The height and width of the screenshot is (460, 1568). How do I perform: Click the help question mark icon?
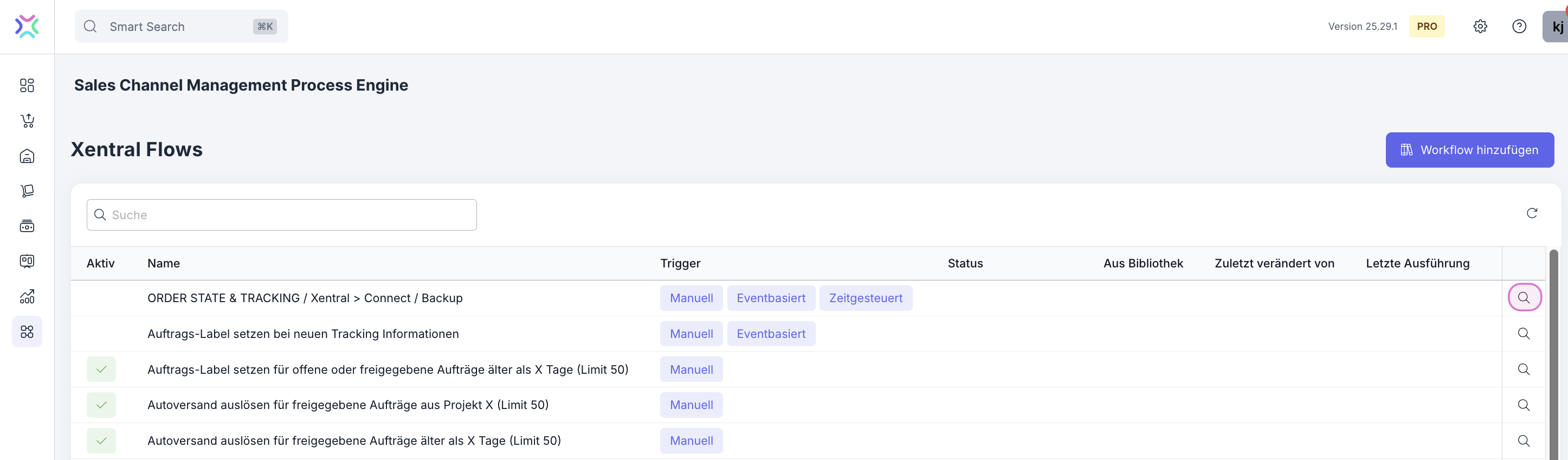(x=1519, y=26)
